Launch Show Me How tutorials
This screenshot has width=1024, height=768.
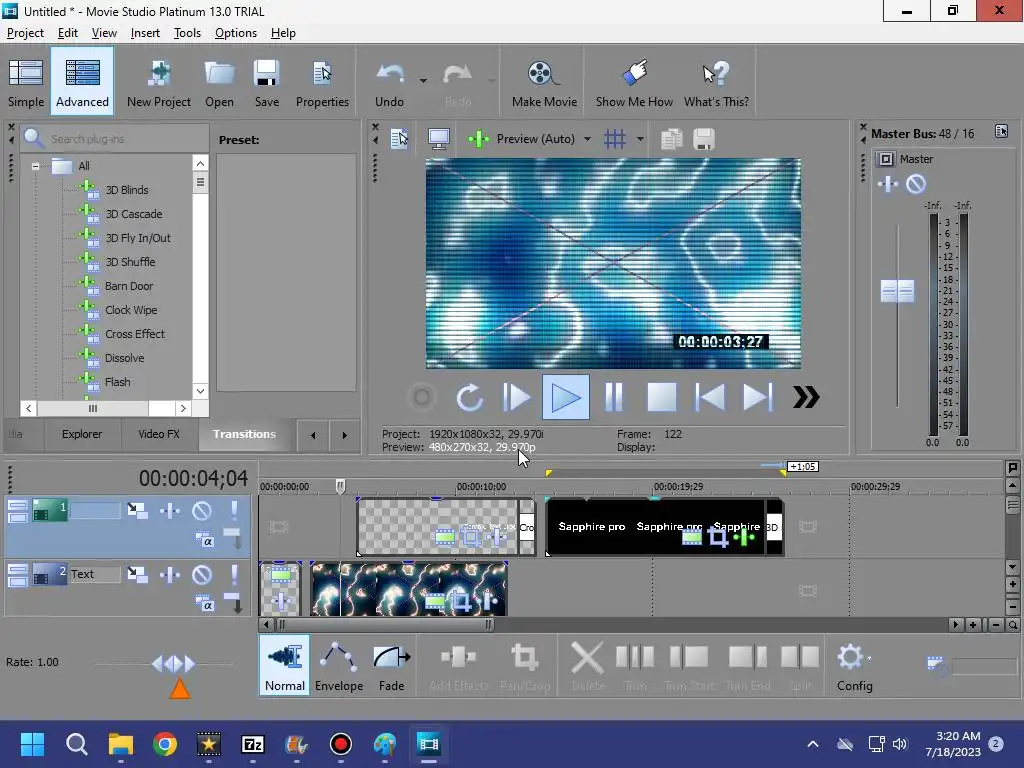(x=634, y=82)
